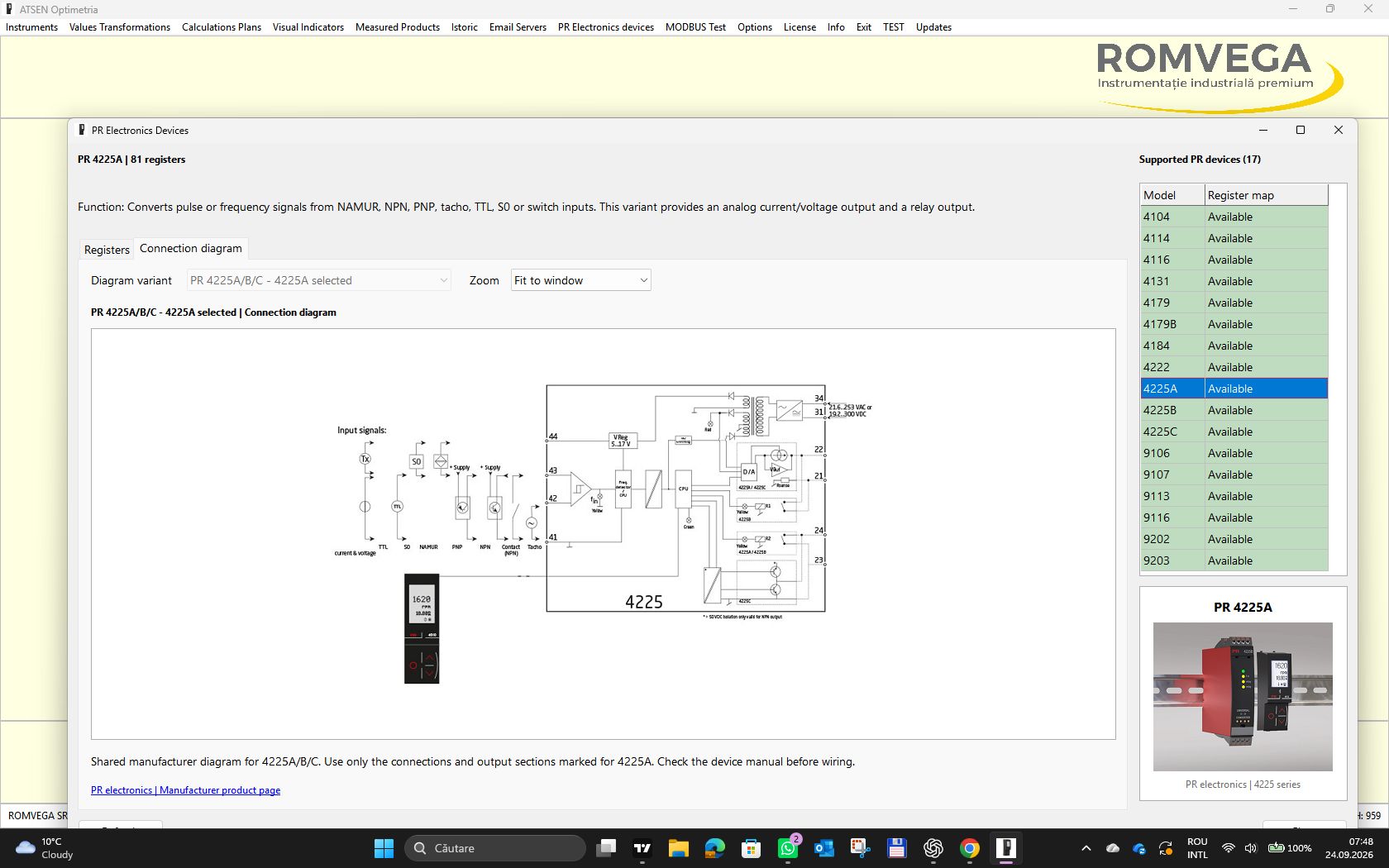The image size is (1389, 868).
Task: Open the MODBUS Test menu
Action: (695, 27)
